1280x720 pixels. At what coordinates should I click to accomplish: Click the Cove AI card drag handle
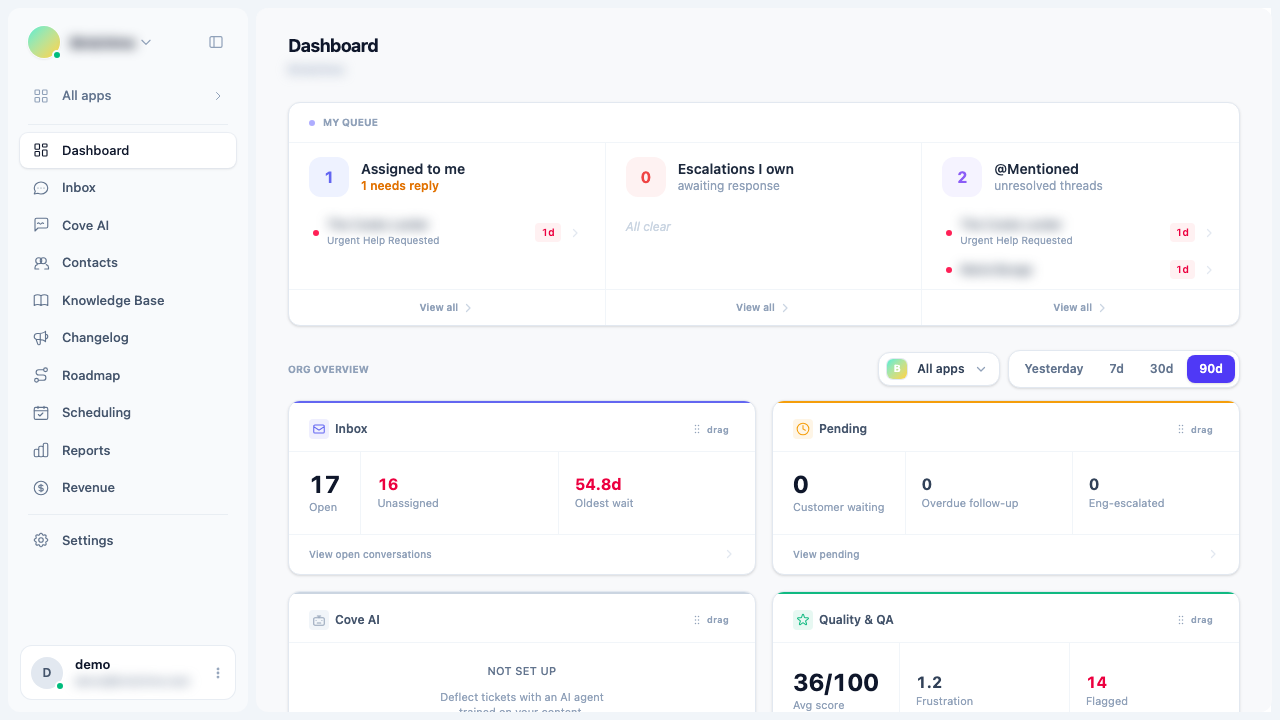(x=711, y=620)
